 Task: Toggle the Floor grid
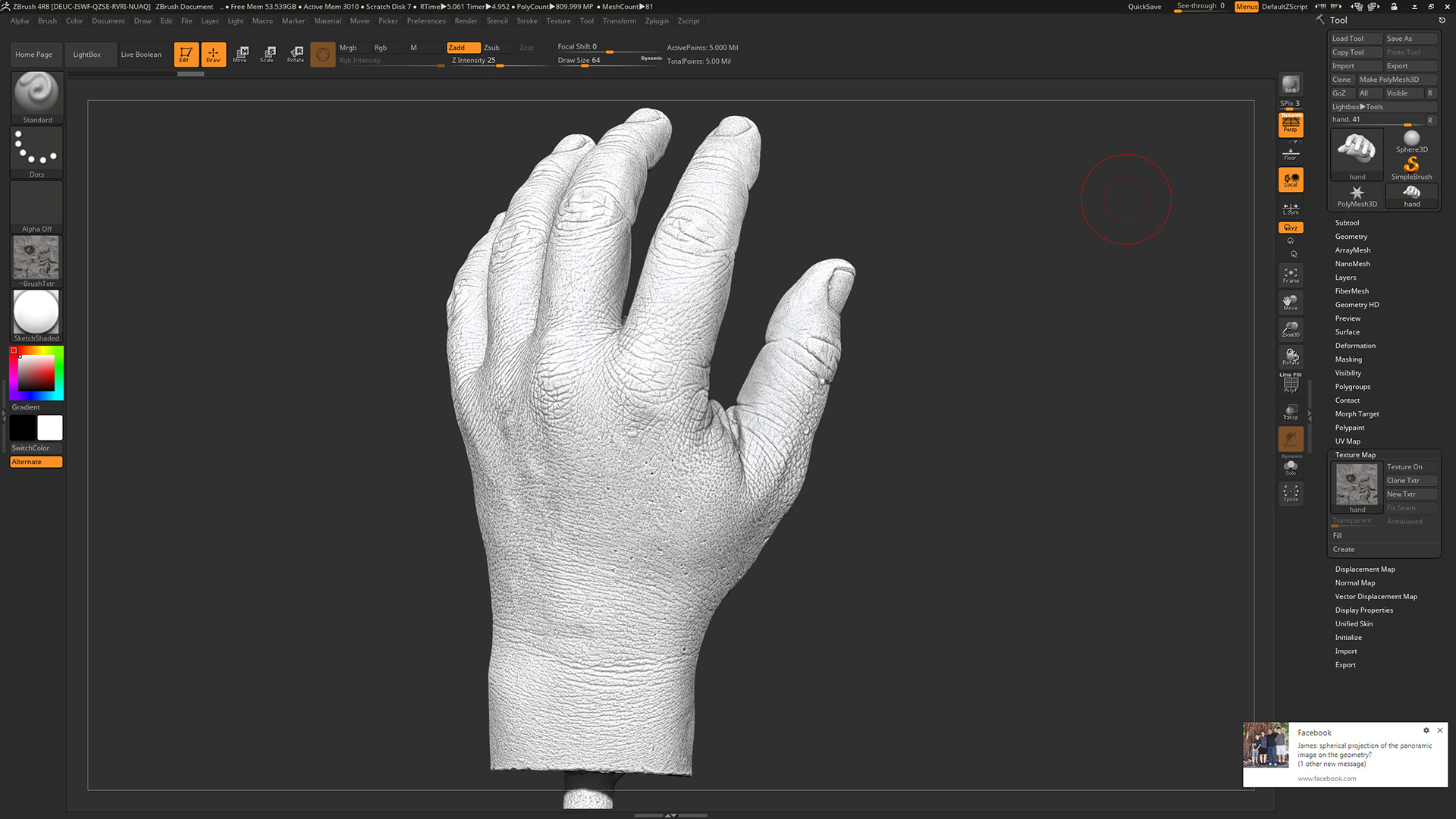[x=1290, y=154]
